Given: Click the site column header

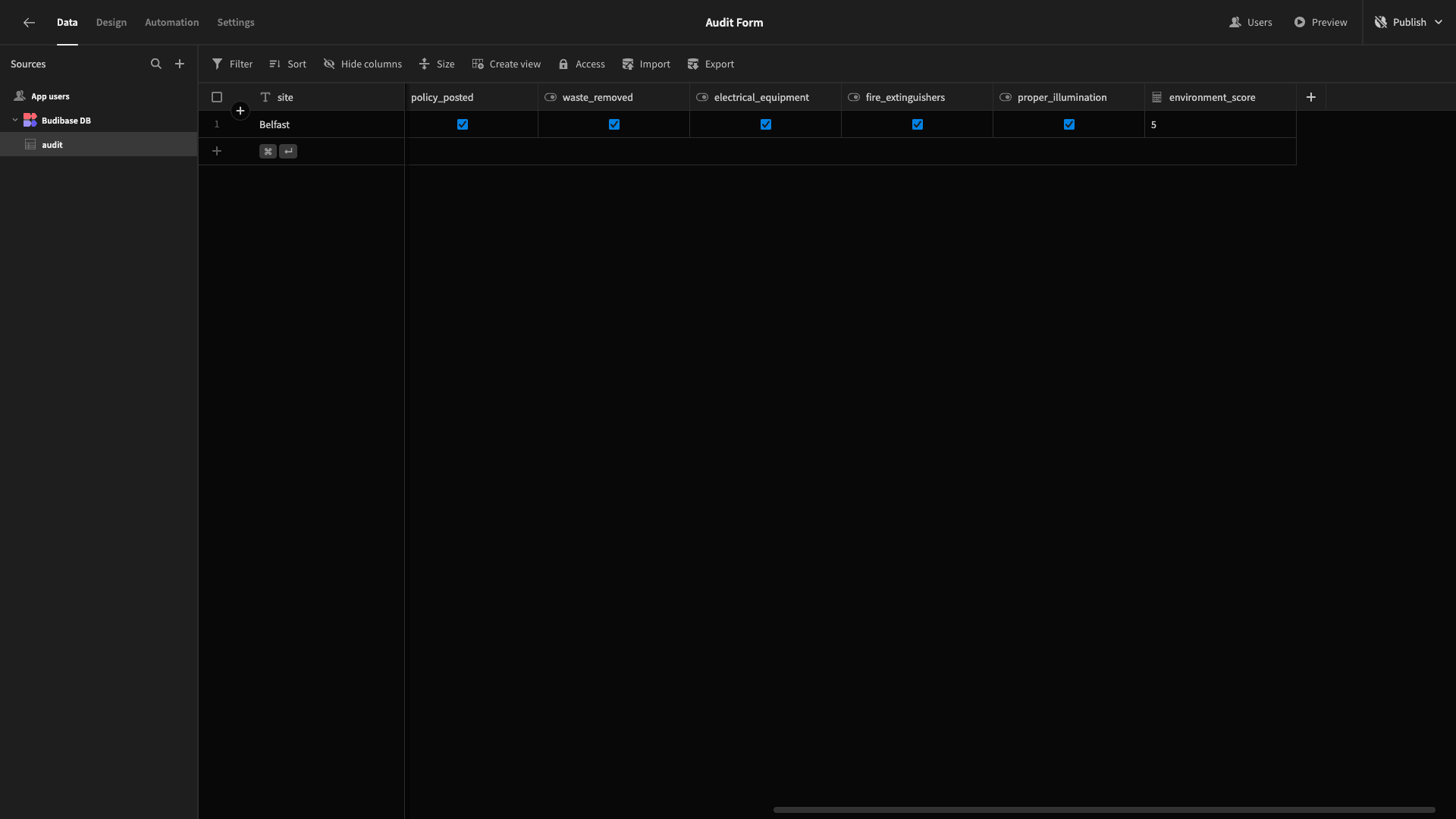Looking at the screenshot, I should [x=329, y=97].
